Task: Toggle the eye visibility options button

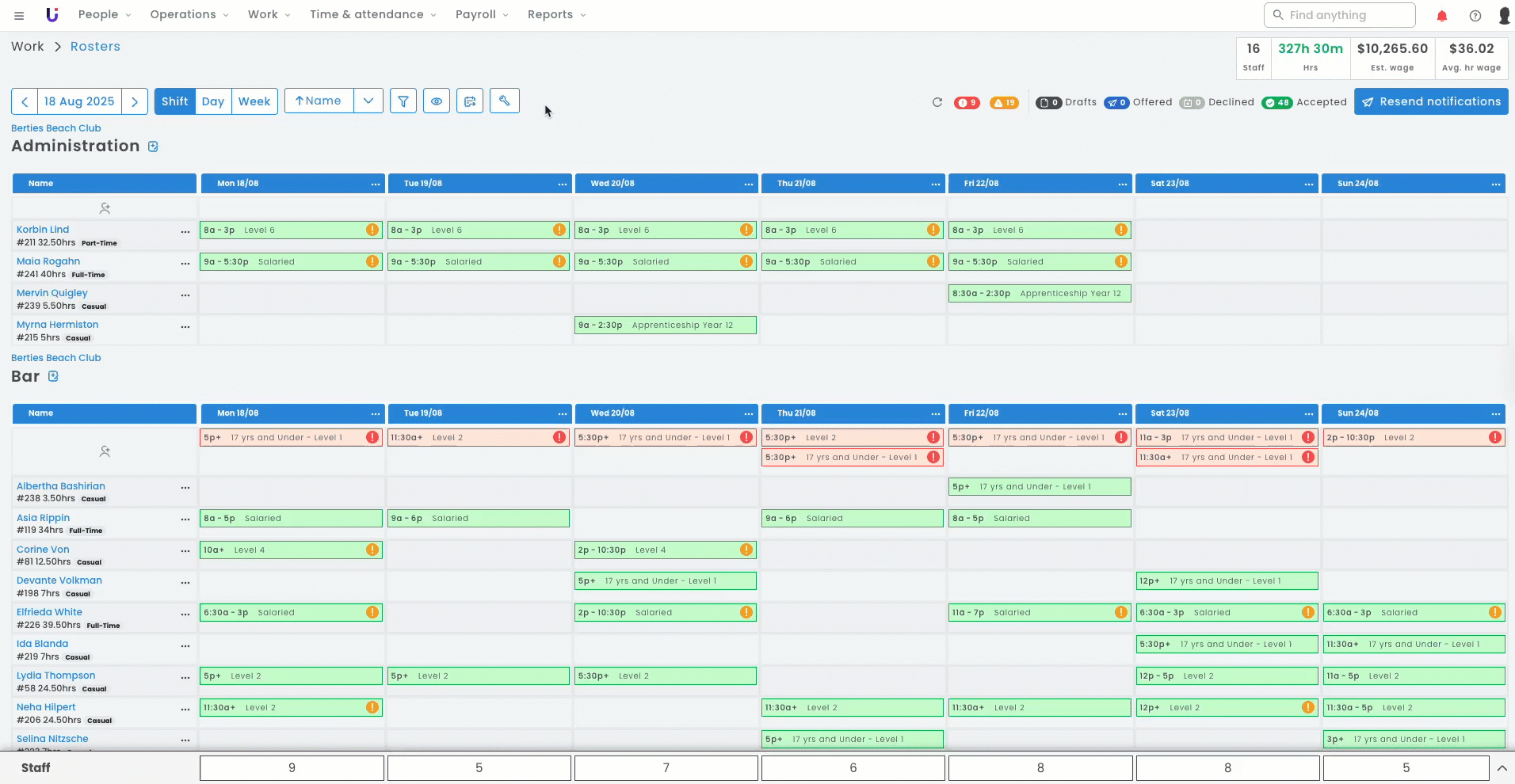Action: [x=437, y=101]
